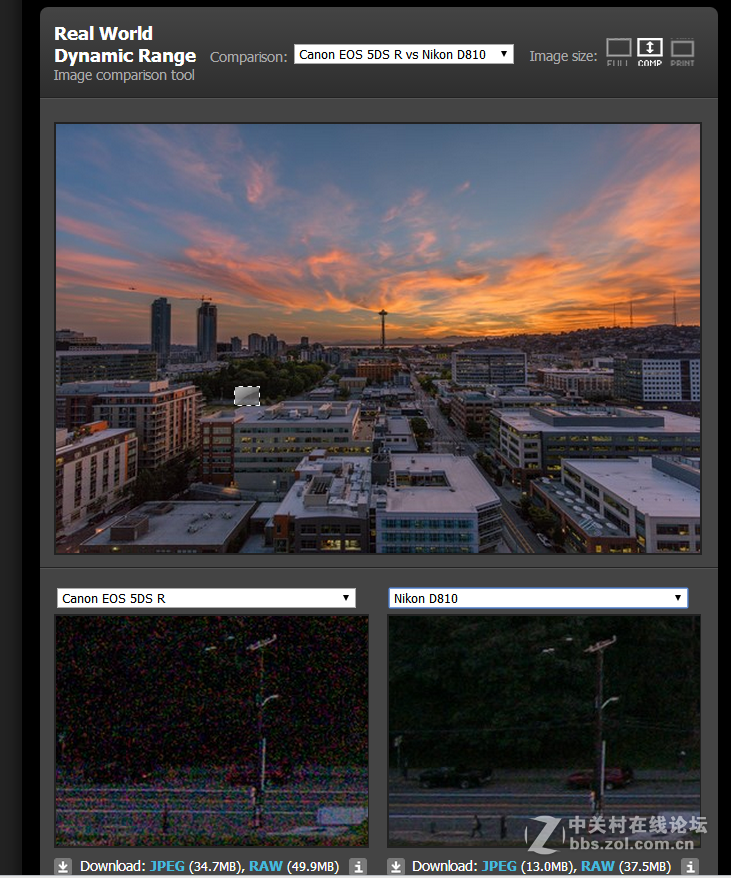Screen dimensions: 731x878
Task: Download Canon 5DS R RAW file
Action: click(265, 866)
